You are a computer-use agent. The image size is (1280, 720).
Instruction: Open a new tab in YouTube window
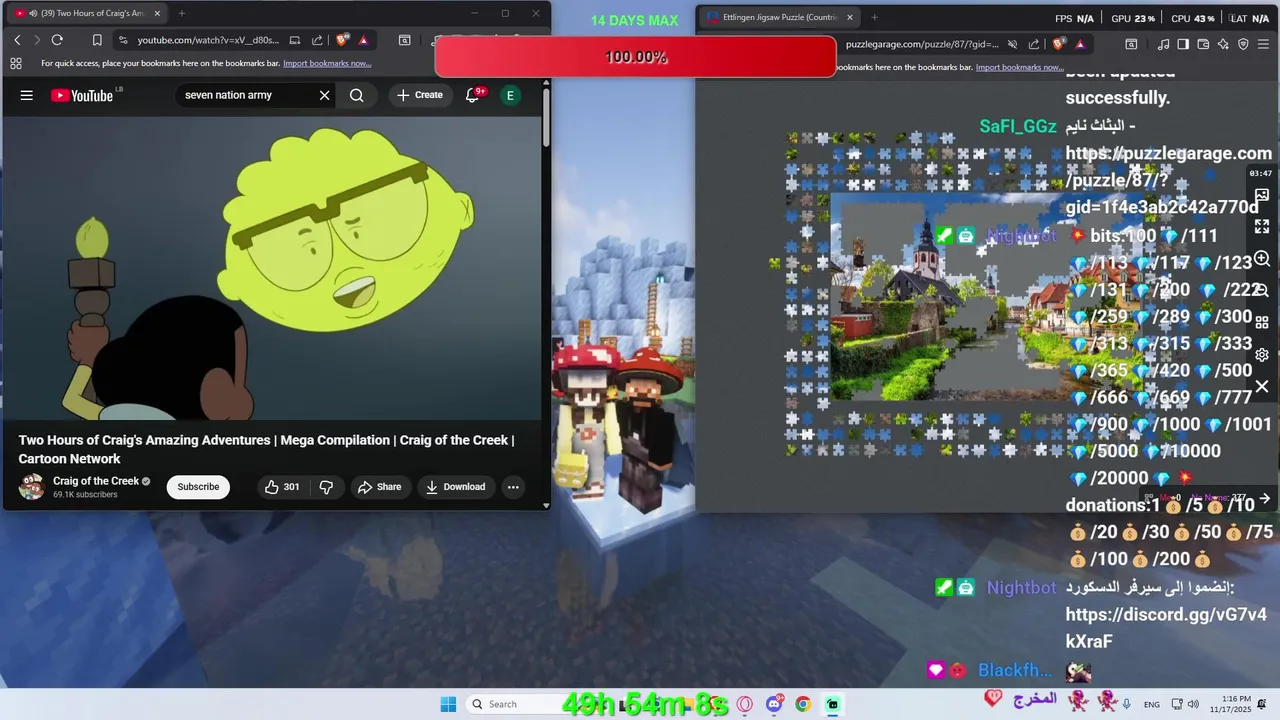181,14
